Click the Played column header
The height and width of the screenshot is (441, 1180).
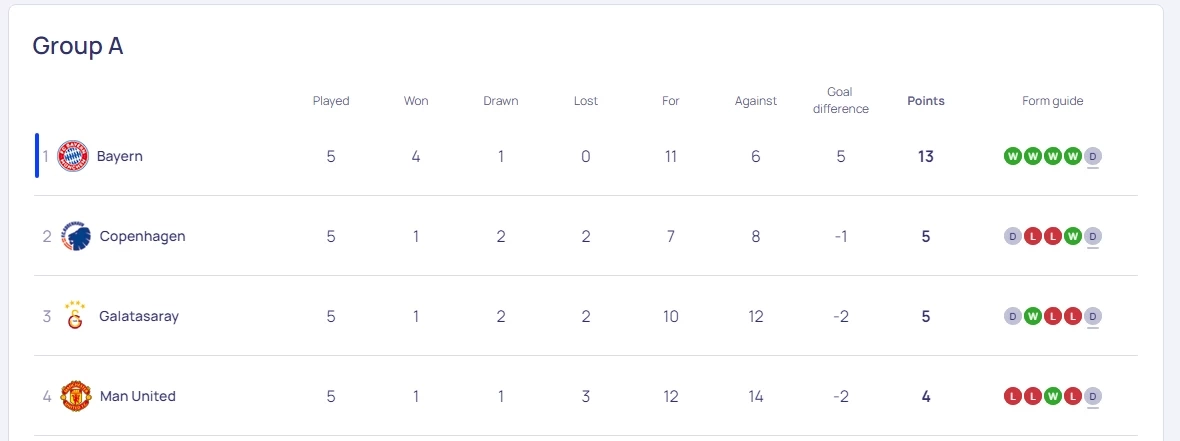pos(331,101)
